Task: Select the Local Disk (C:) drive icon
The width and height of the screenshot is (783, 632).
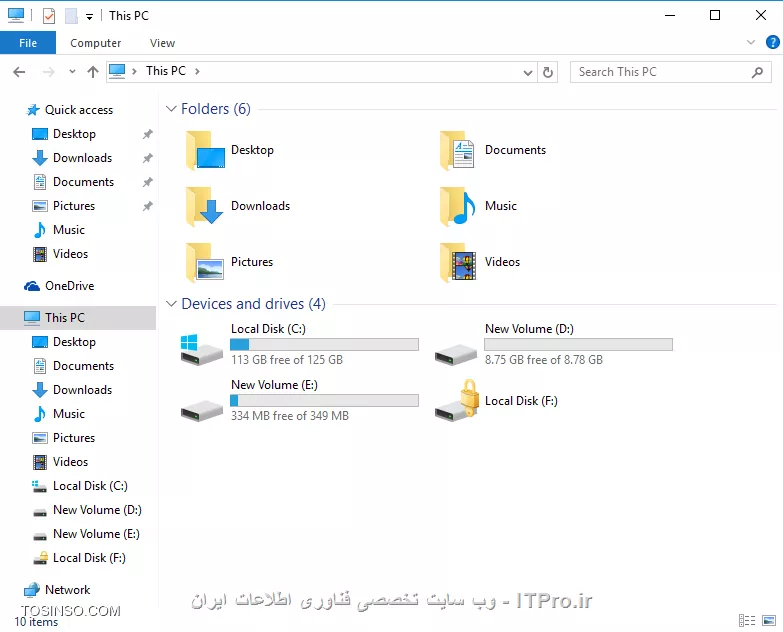Action: (x=201, y=349)
